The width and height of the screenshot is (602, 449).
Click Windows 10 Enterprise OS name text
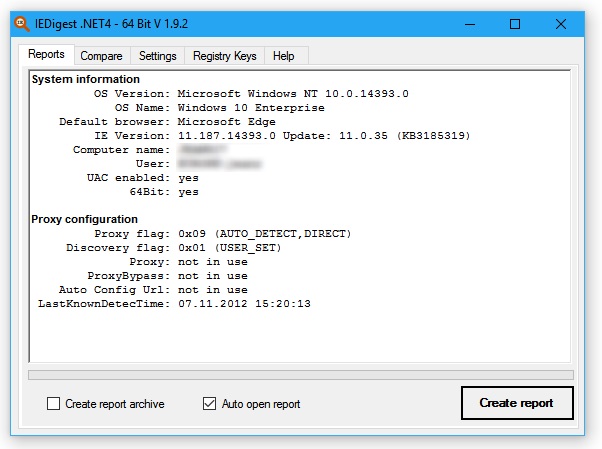[251, 108]
